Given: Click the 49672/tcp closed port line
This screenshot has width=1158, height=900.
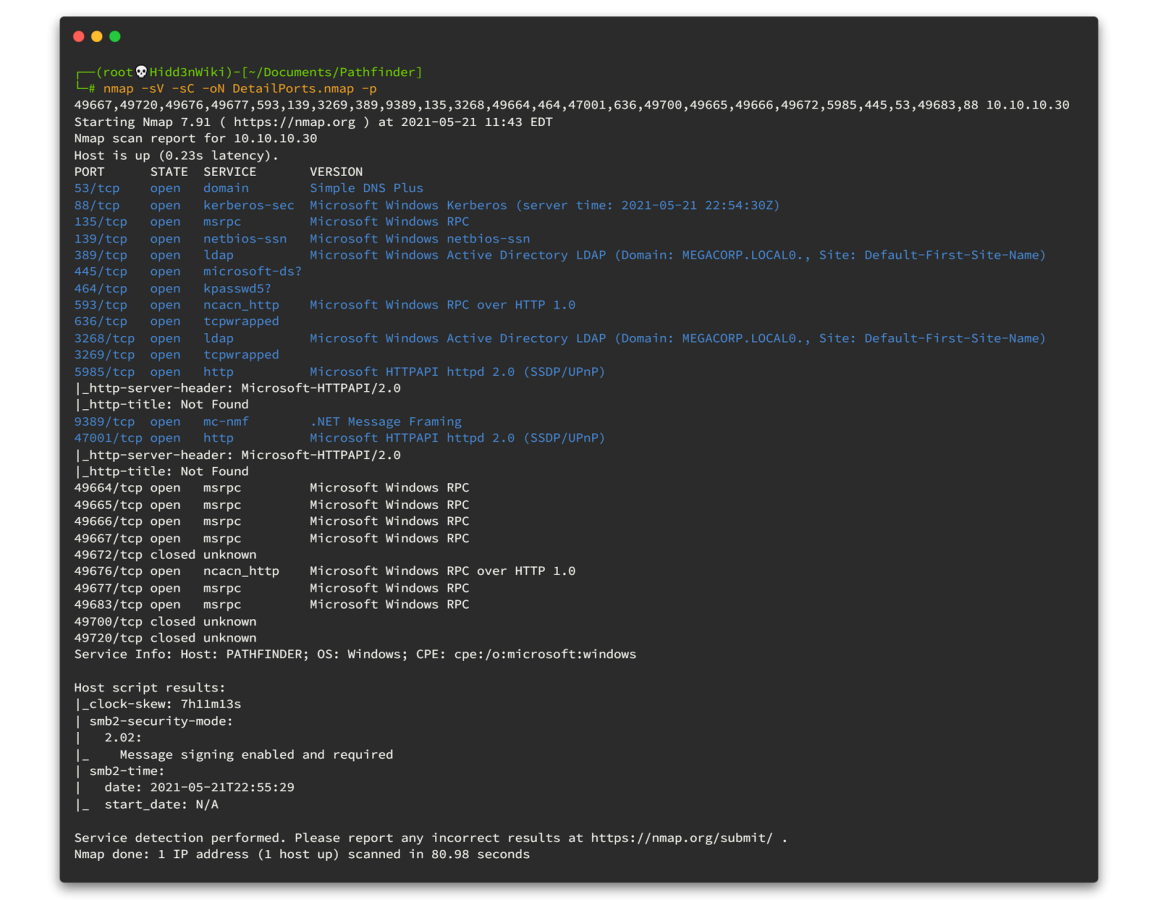Looking at the screenshot, I should pyautogui.click(x=165, y=554).
